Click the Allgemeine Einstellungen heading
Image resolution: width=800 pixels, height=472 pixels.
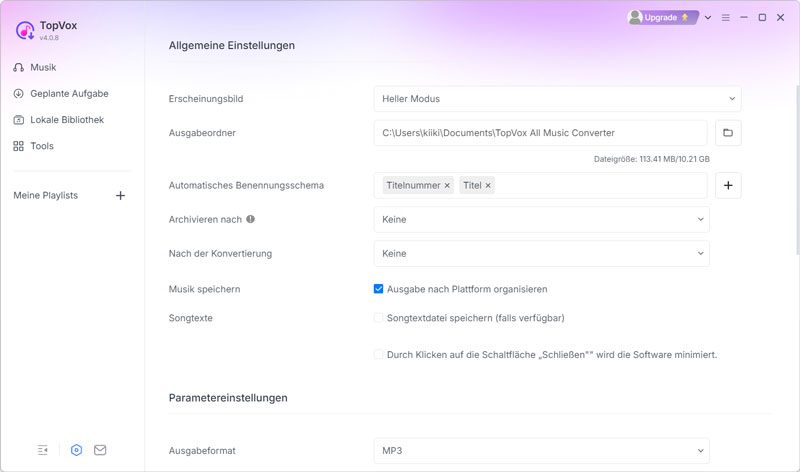pos(232,45)
